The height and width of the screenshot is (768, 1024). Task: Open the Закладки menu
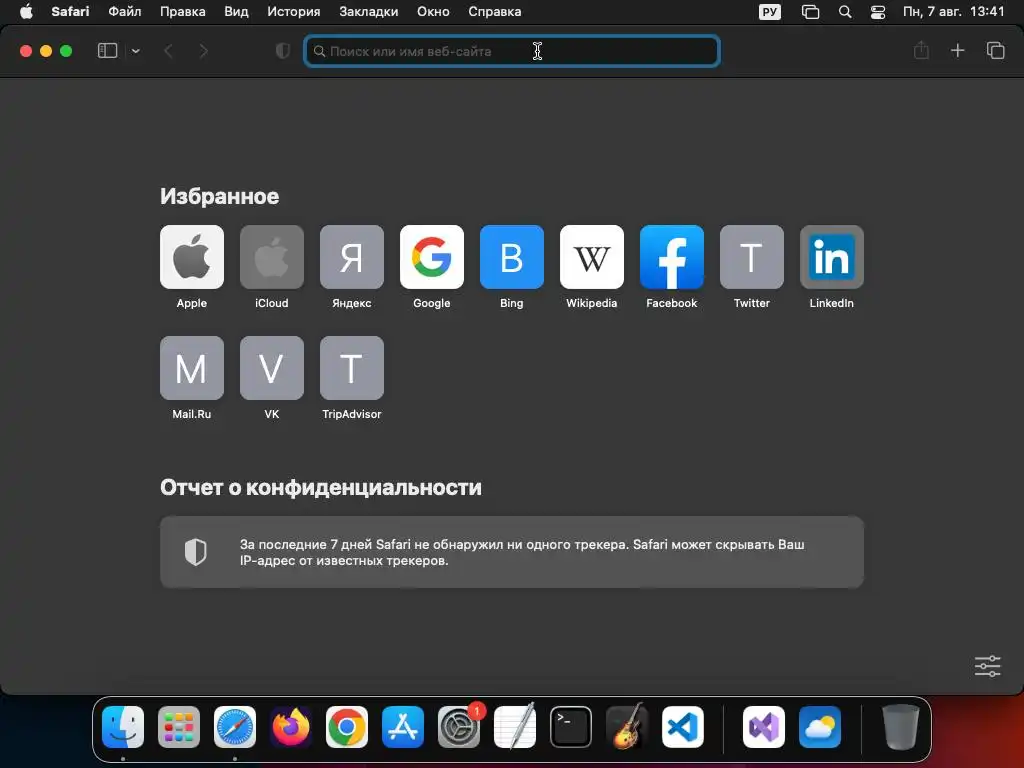pyautogui.click(x=368, y=12)
